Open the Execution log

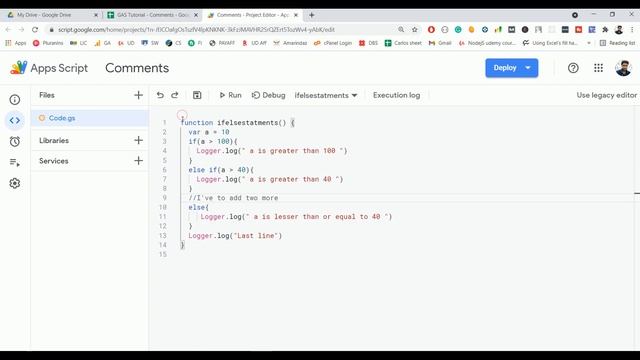pos(396,95)
